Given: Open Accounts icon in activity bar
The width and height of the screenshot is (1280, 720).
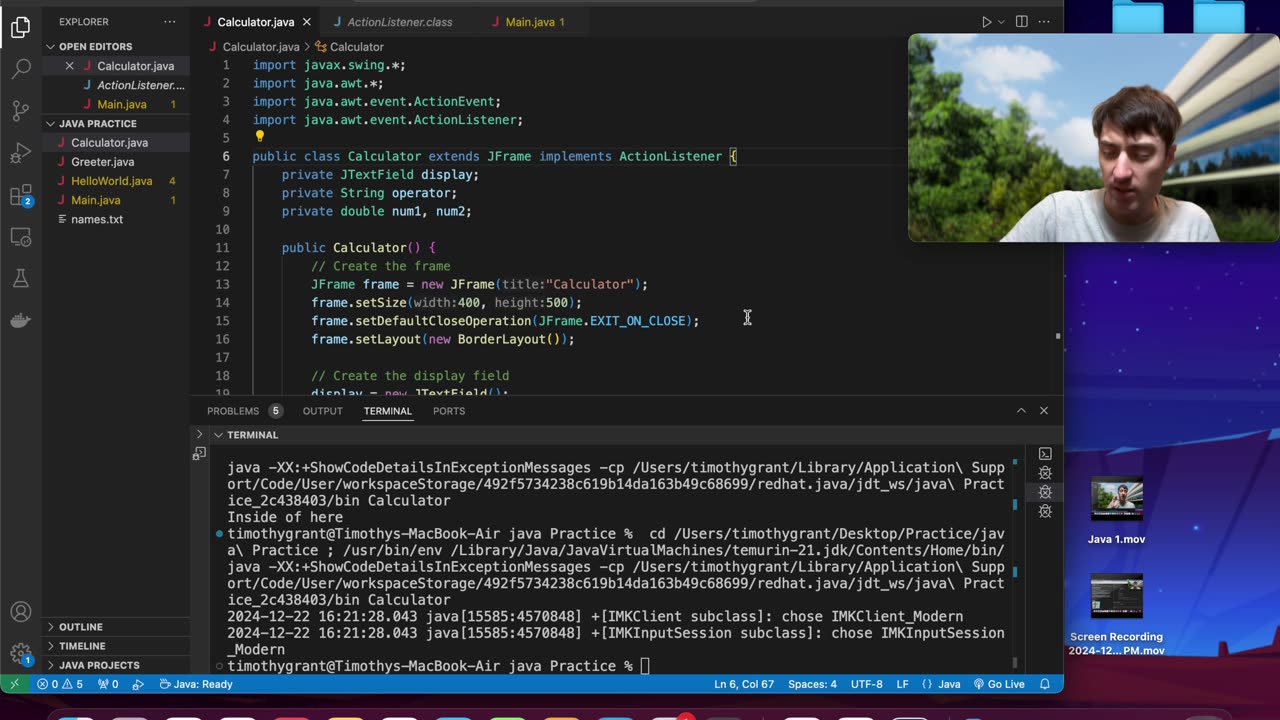Looking at the screenshot, I should tap(21, 613).
